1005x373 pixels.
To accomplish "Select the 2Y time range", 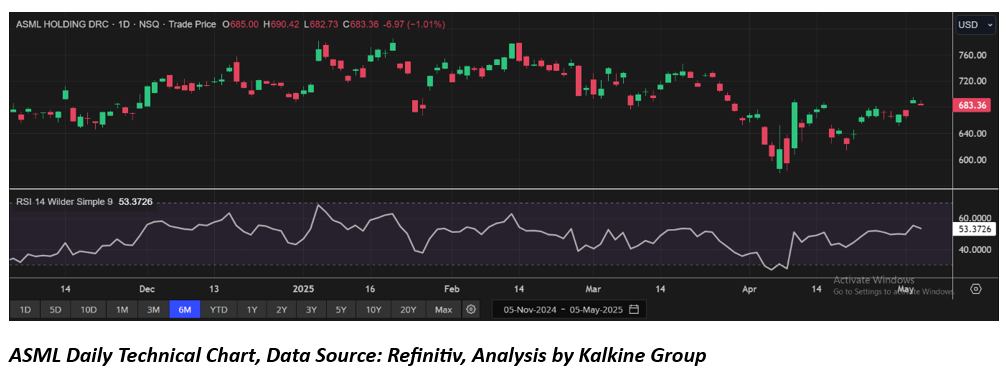I will point(281,310).
